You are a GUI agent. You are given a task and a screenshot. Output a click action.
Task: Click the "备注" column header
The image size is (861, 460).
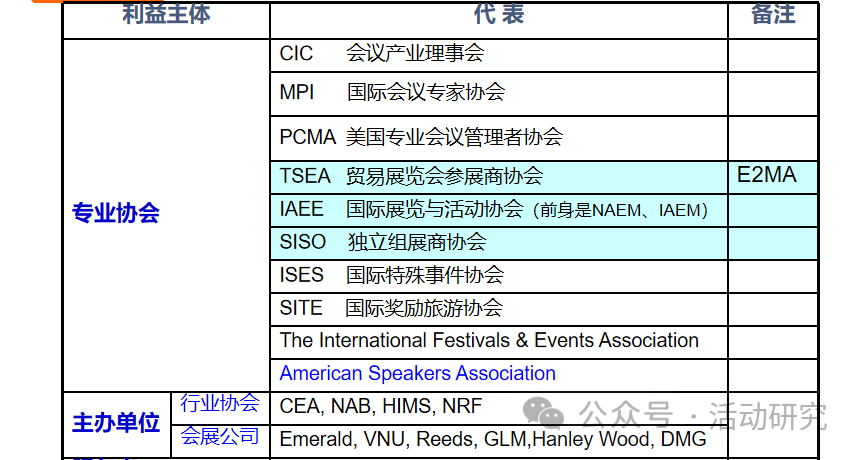pos(773,20)
